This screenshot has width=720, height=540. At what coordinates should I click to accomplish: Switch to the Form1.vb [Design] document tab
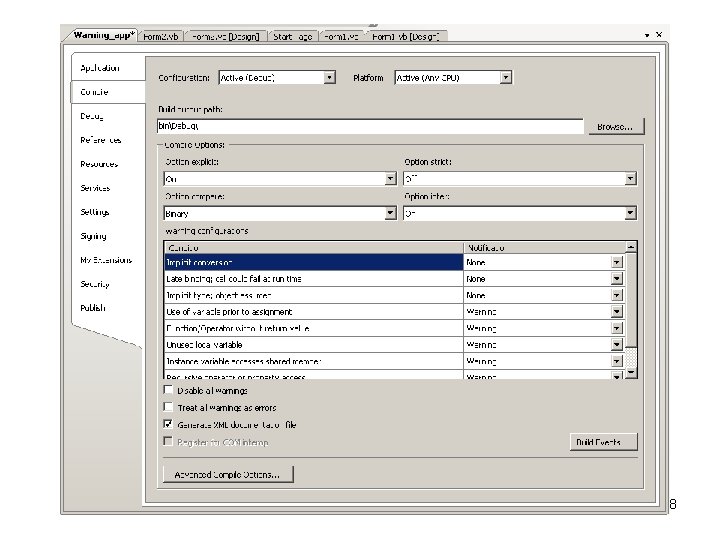coord(405,36)
